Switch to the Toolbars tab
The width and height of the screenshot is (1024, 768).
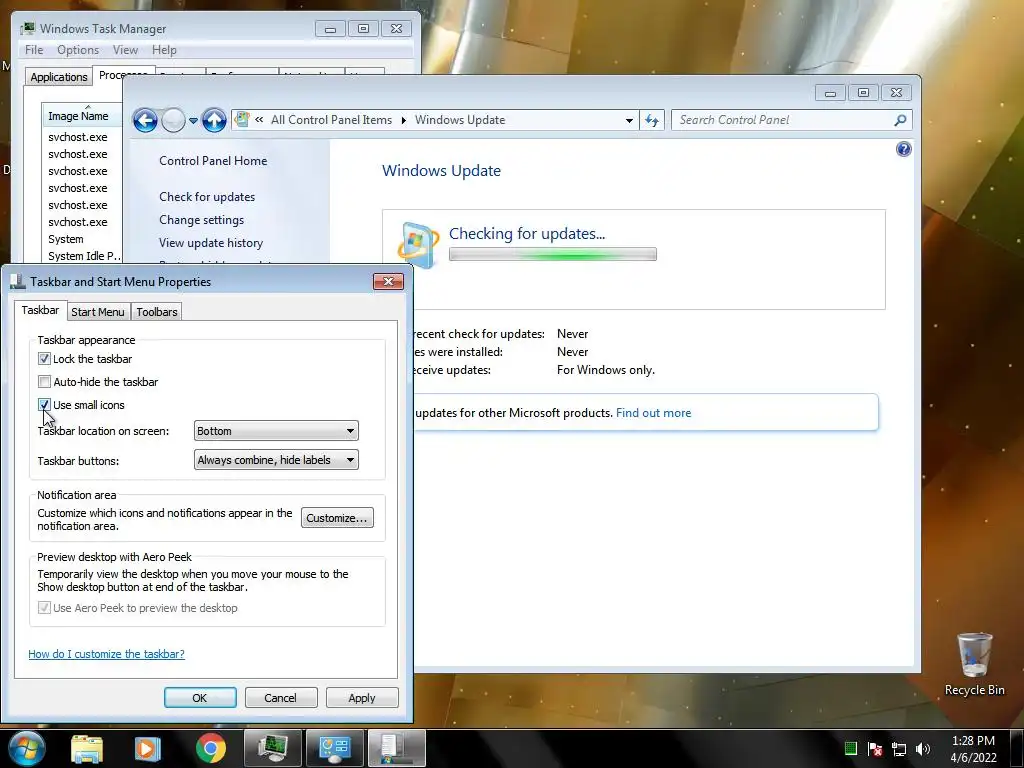157,312
